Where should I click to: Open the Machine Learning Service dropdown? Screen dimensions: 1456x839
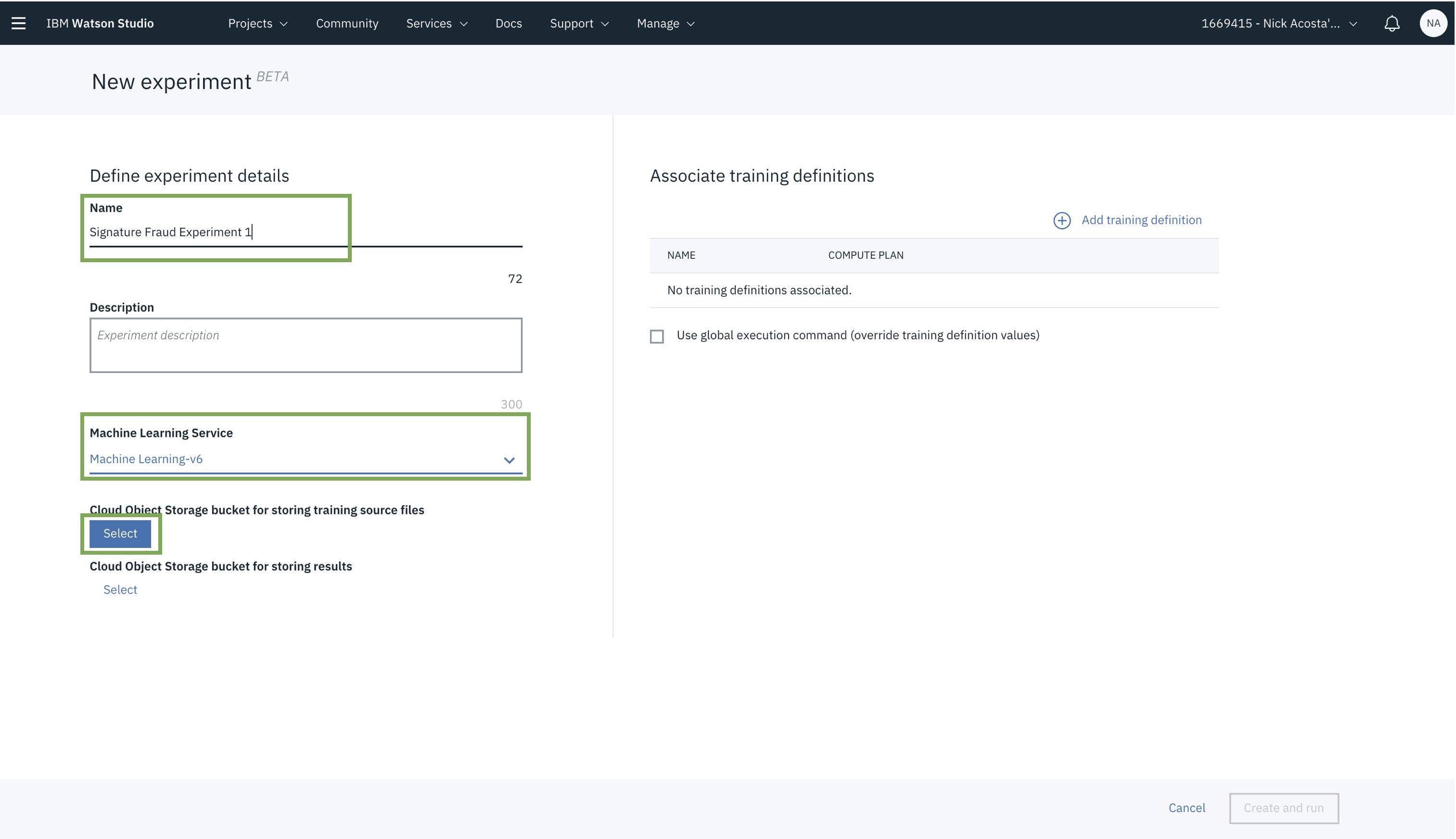coord(306,459)
